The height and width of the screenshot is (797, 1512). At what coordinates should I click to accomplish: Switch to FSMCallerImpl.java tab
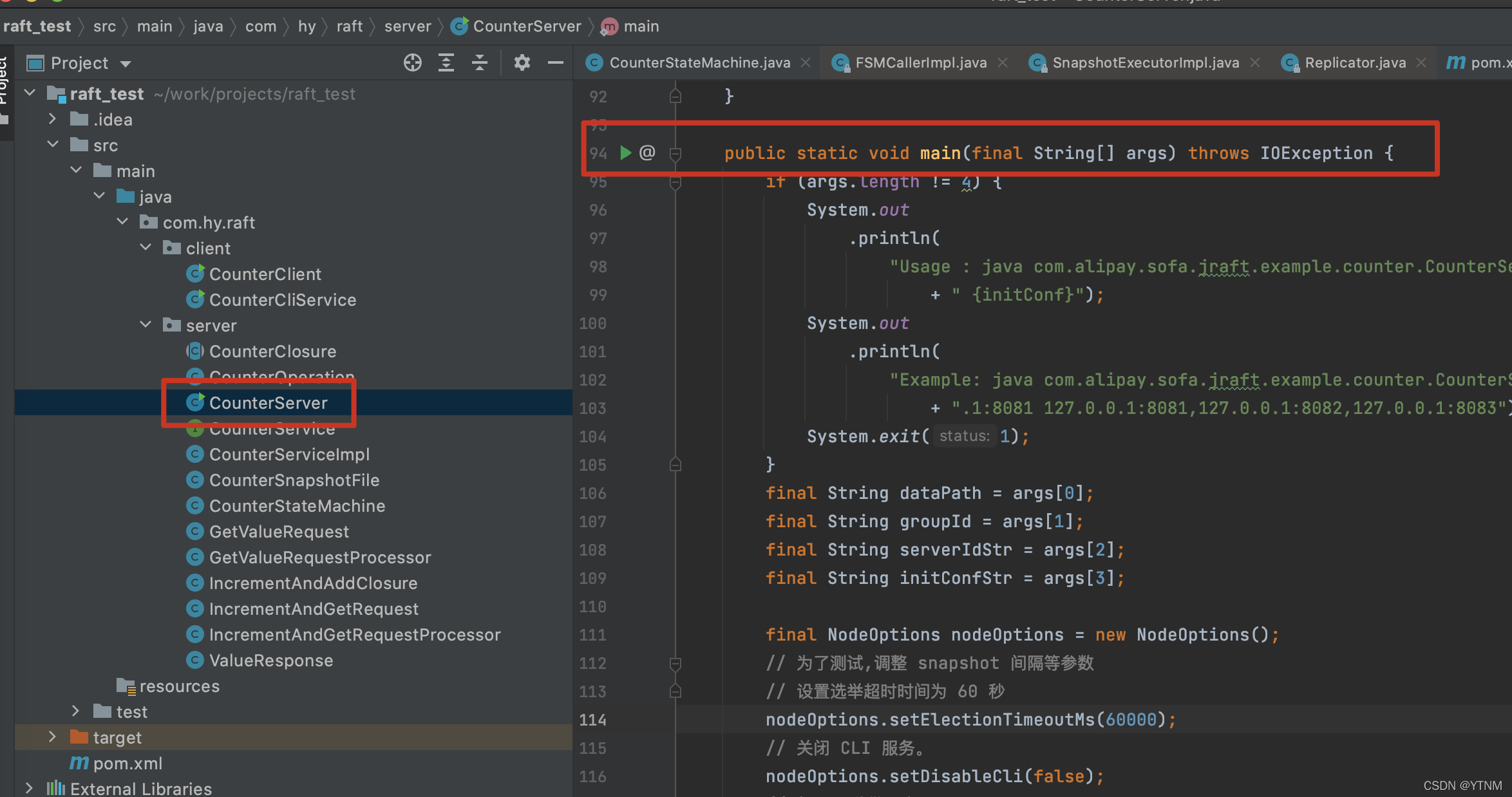click(920, 63)
